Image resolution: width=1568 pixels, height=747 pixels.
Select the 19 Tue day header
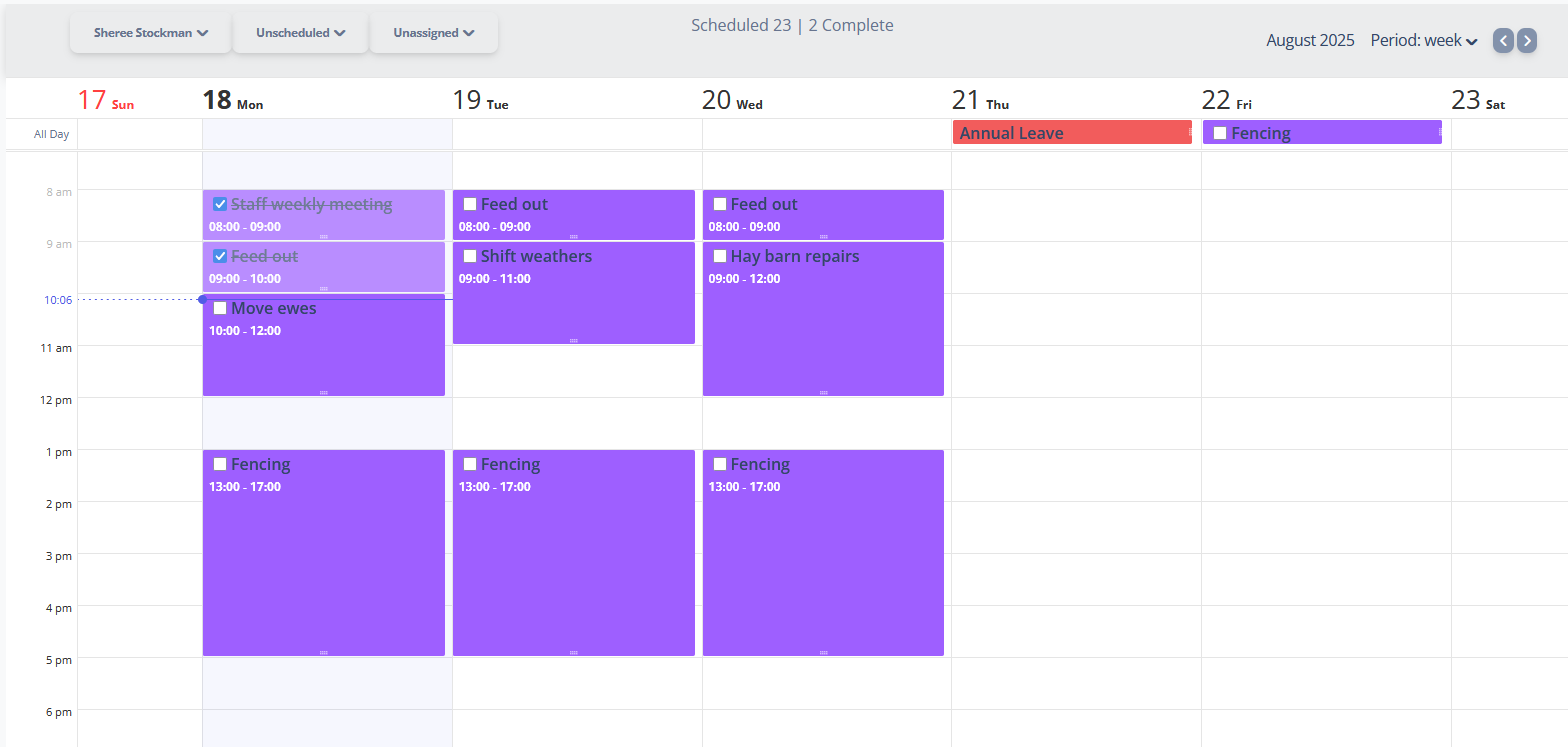480,100
